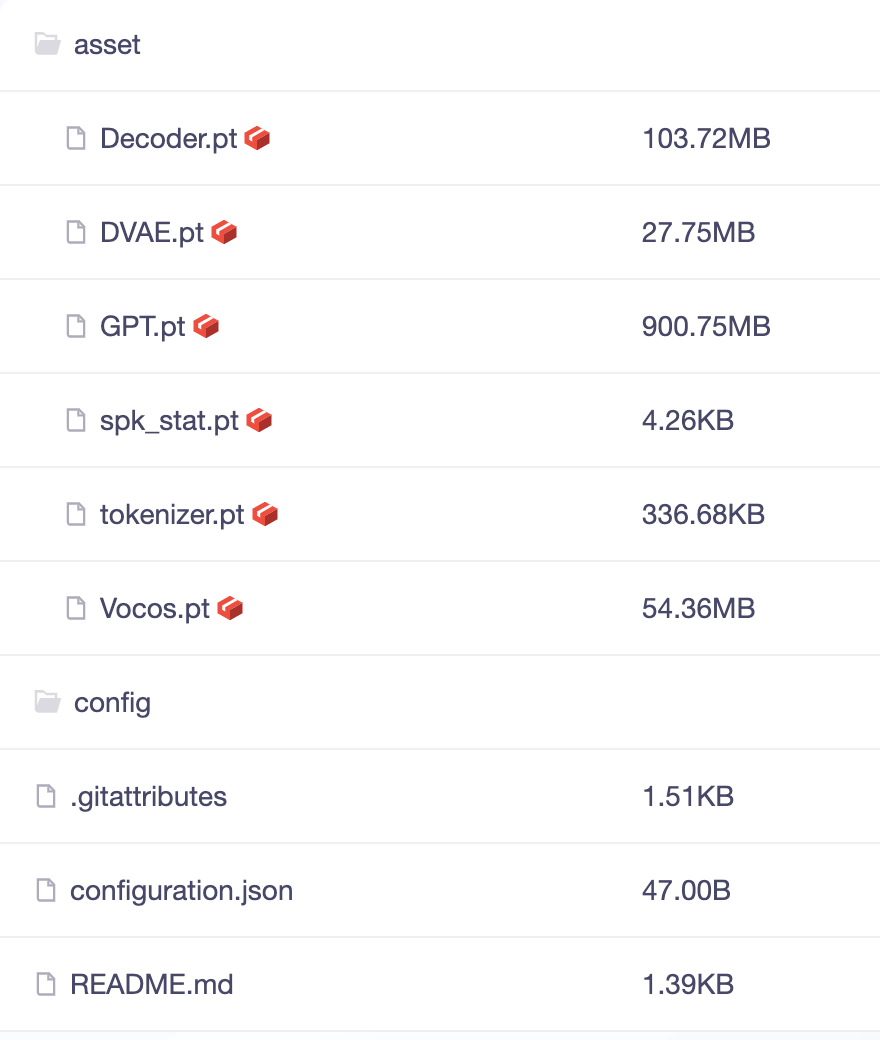Open the Decoder.pt file

point(168,139)
